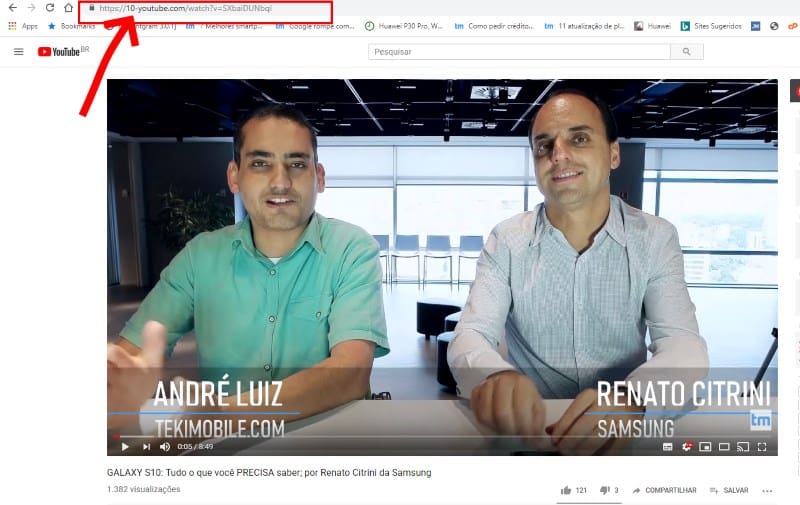Viewport: 800px width, 505px height.
Task: Skip to the next video
Action: [146, 447]
